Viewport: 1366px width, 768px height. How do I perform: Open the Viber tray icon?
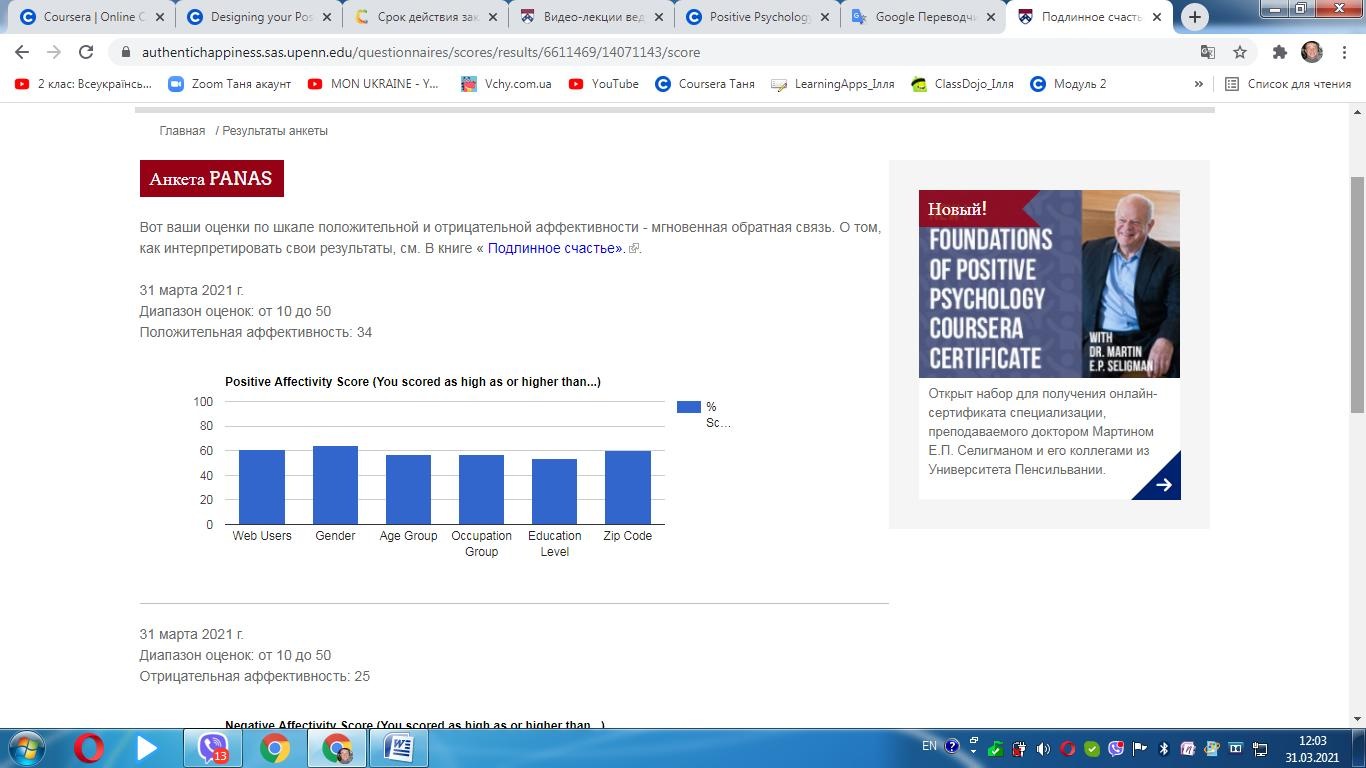pyautogui.click(x=1115, y=748)
